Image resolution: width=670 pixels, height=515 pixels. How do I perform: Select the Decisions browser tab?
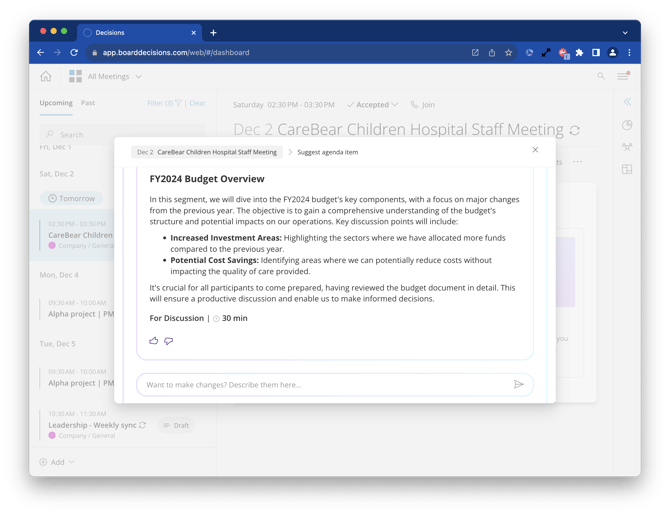[138, 32]
